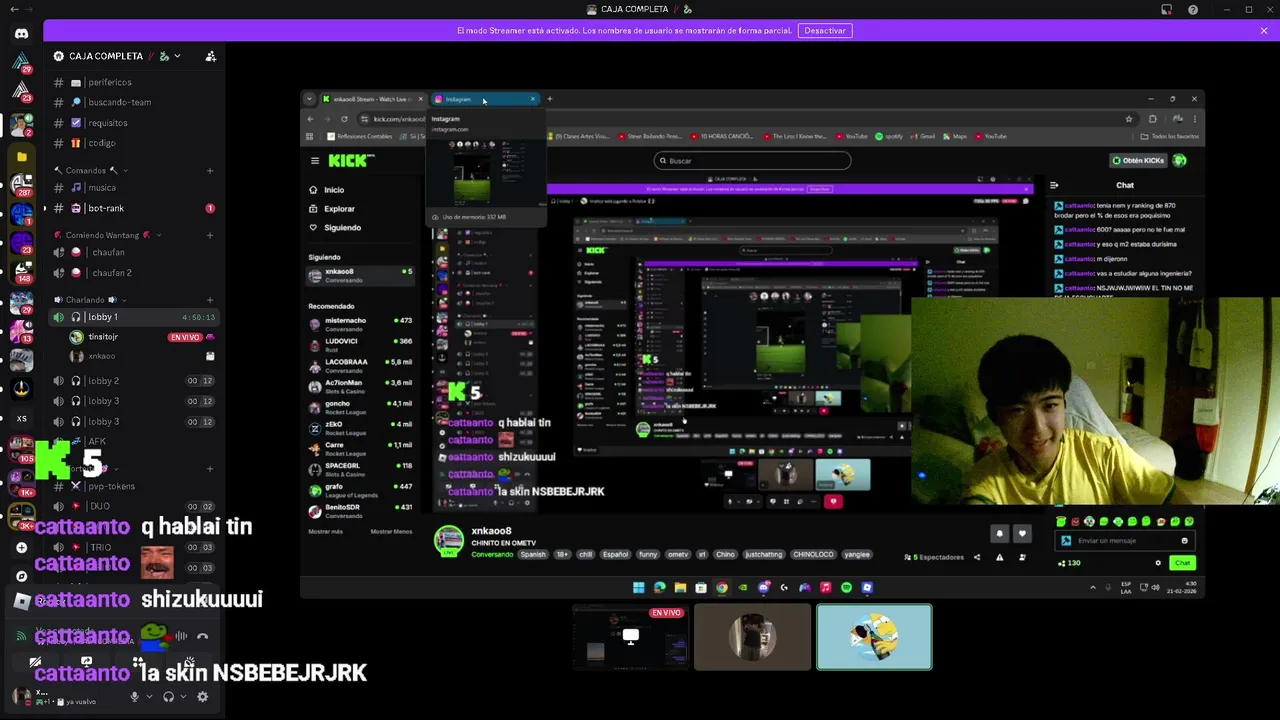The image size is (1280, 720).
Task: Click the Discord help icon in title bar
Action: click(x=1193, y=10)
